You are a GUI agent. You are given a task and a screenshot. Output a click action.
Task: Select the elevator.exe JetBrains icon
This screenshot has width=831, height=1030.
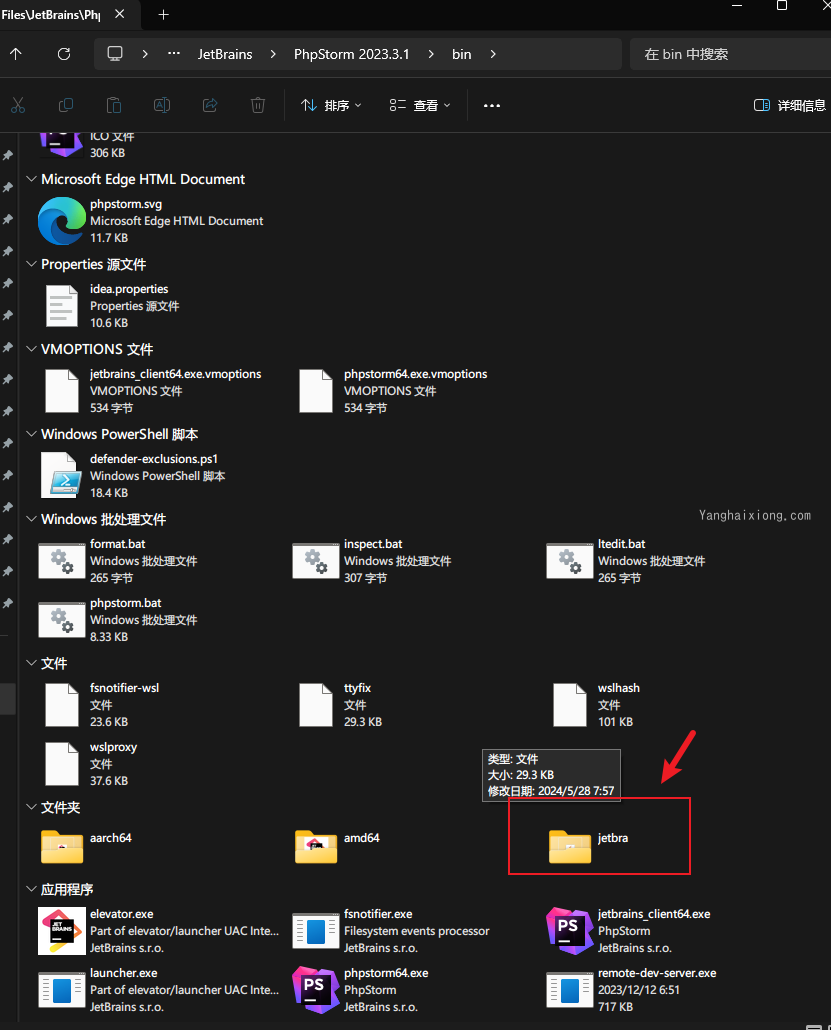tap(62, 931)
